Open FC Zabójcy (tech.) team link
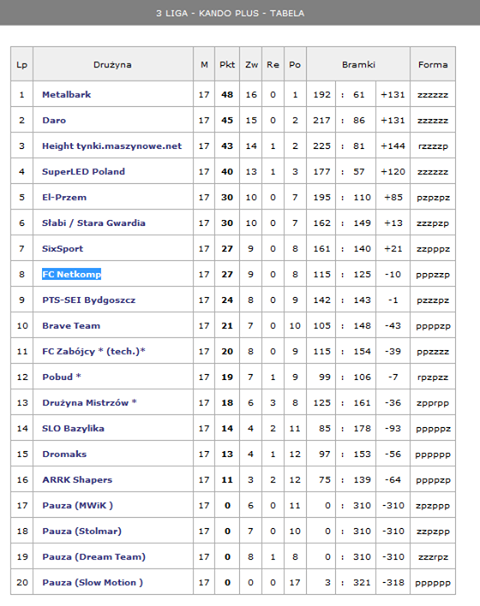Viewport: 480px width, 606px height. coord(94,351)
